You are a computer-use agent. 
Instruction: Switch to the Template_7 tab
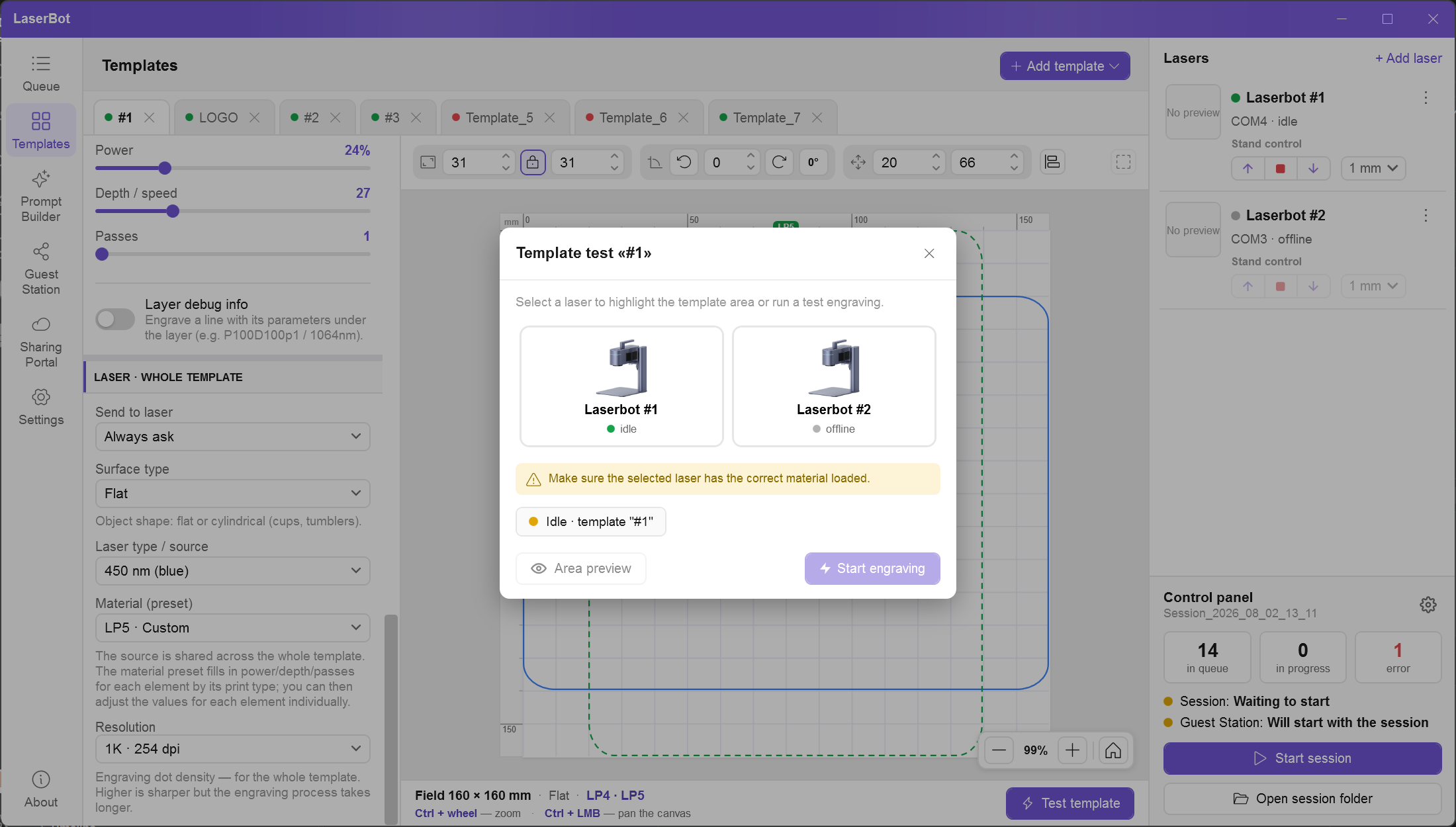point(772,118)
